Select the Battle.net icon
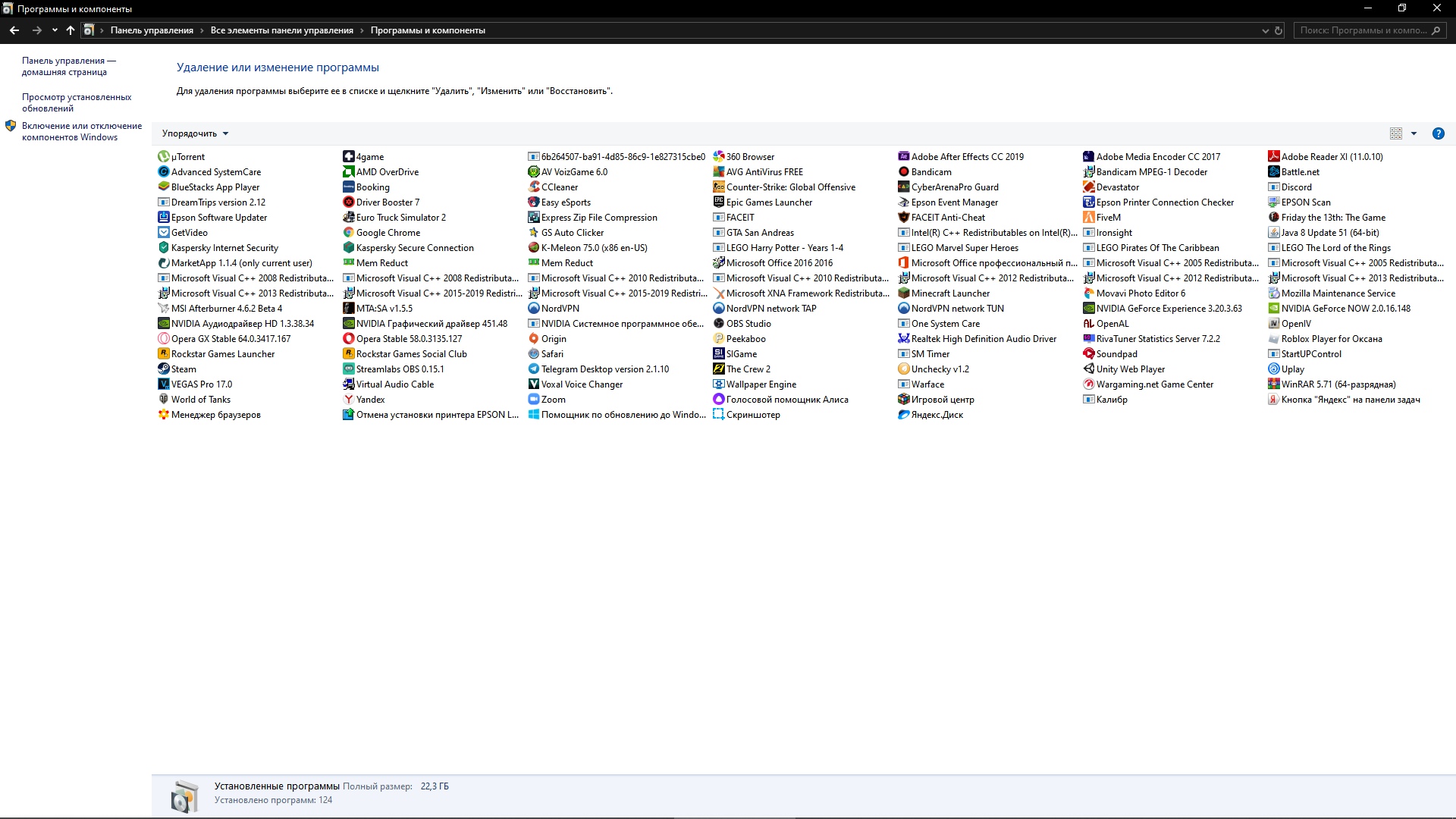The height and width of the screenshot is (819, 1456). (1273, 172)
